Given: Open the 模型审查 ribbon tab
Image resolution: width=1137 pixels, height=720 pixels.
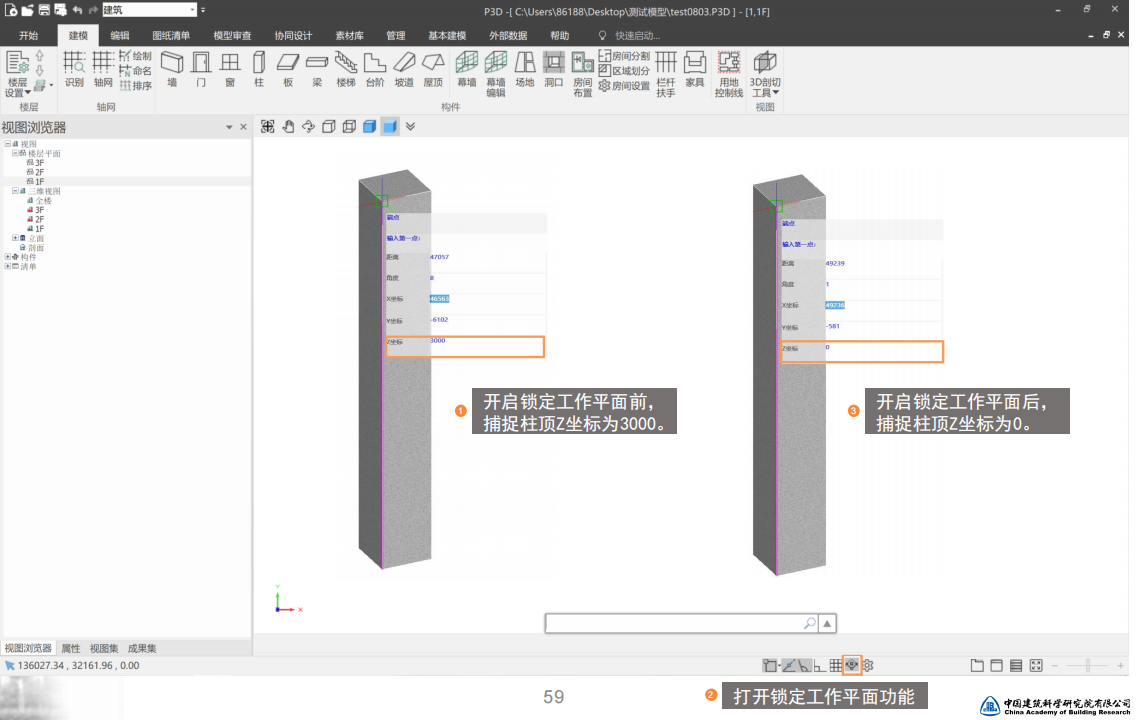Looking at the screenshot, I should pyautogui.click(x=232, y=36).
